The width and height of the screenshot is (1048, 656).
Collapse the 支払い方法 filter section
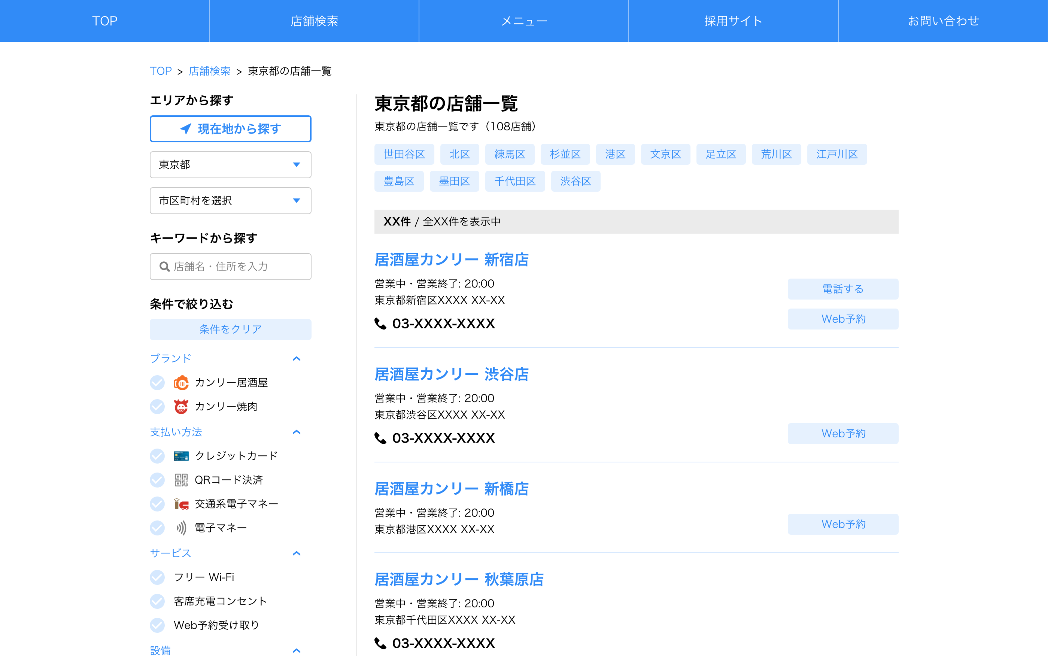point(296,432)
